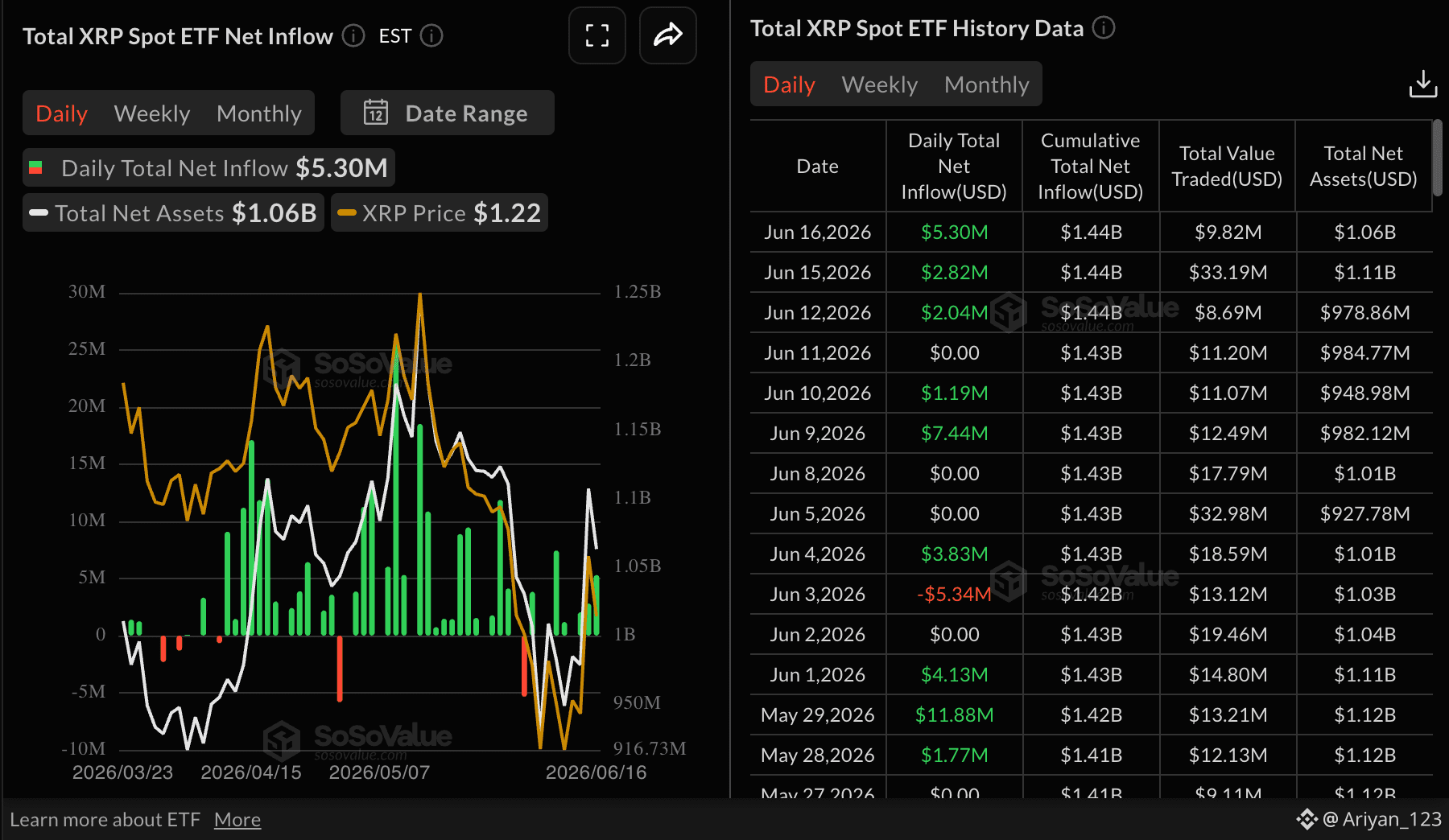Open the More link about ETF
Screen dimensions: 1449x840
[x=237, y=820]
